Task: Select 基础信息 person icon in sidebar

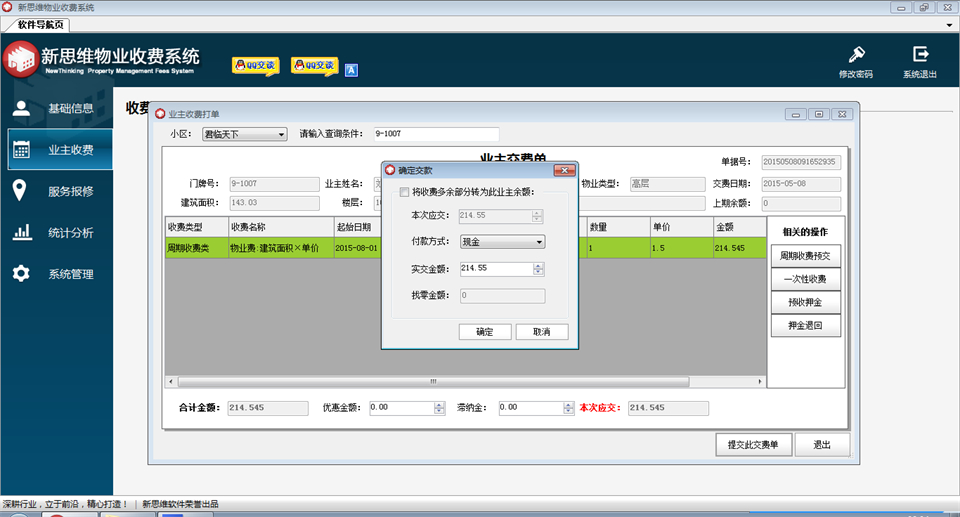Action: (x=21, y=108)
